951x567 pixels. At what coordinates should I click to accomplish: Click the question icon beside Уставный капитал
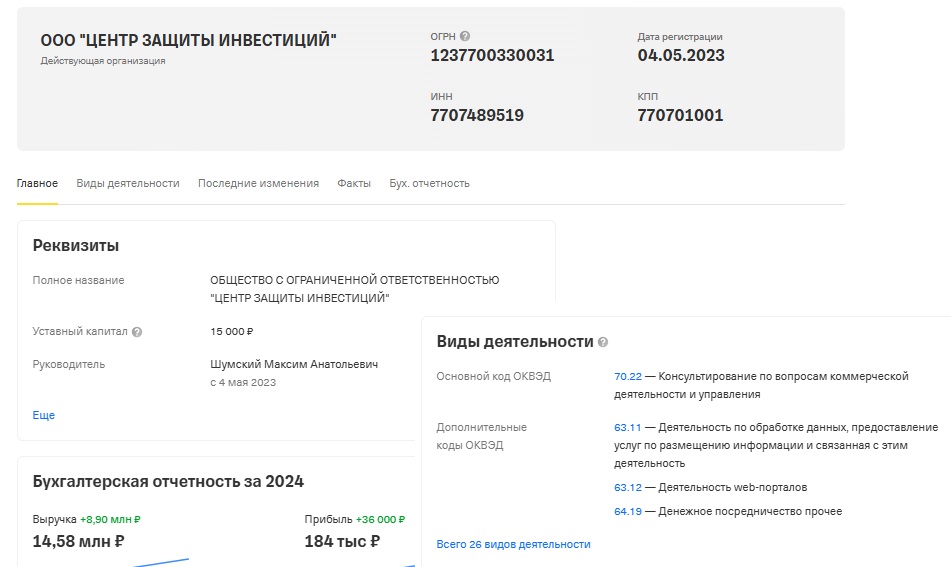137,332
